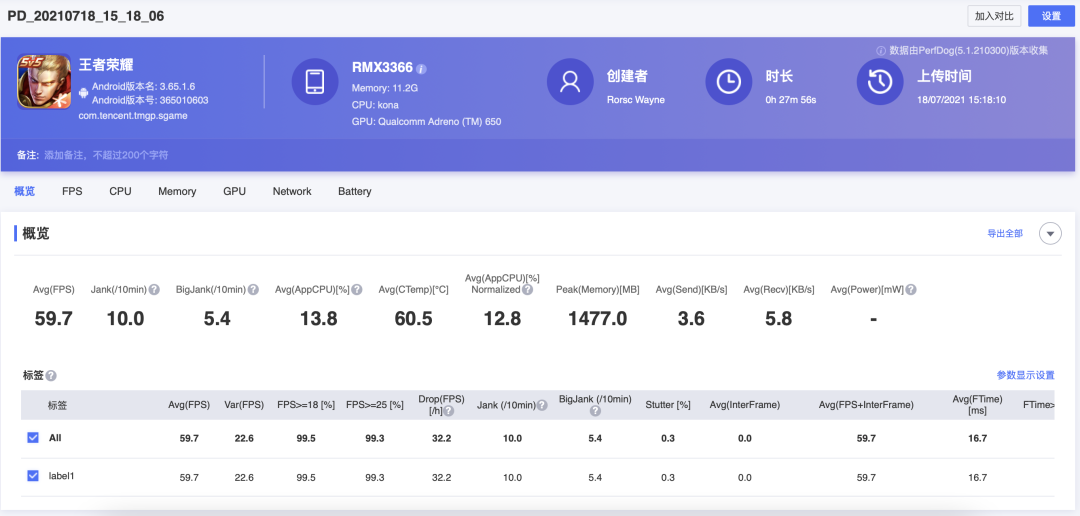Screen dimensions: 1080x516
Task: Select the Battery tab
Action: point(354,191)
